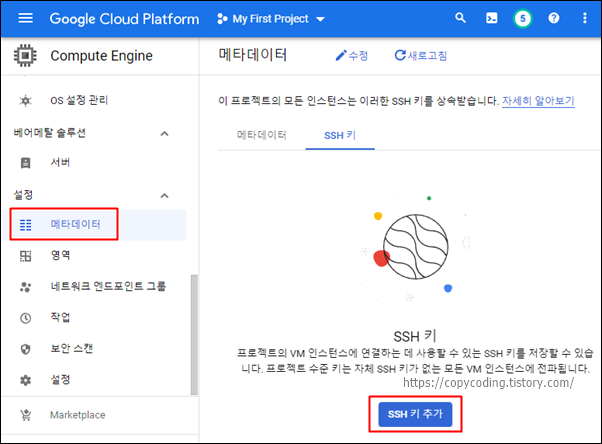Open 보안 스캔 in the sidebar

coord(72,349)
